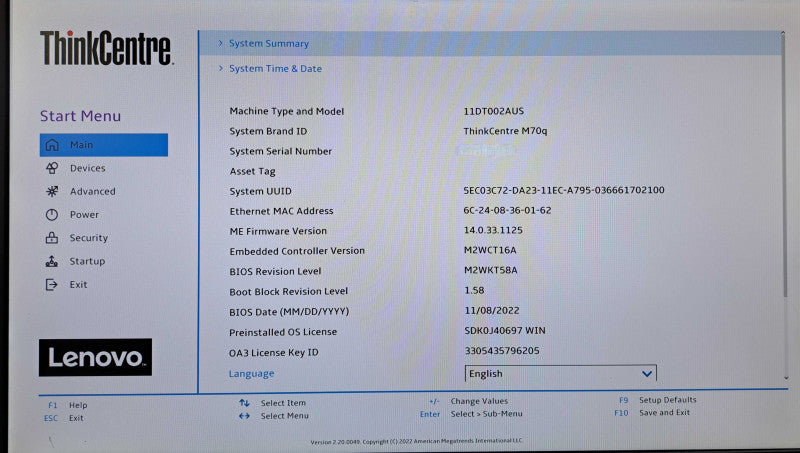Click ESC Exit shortcut
The width and height of the screenshot is (800, 453).
pyautogui.click(x=64, y=418)
